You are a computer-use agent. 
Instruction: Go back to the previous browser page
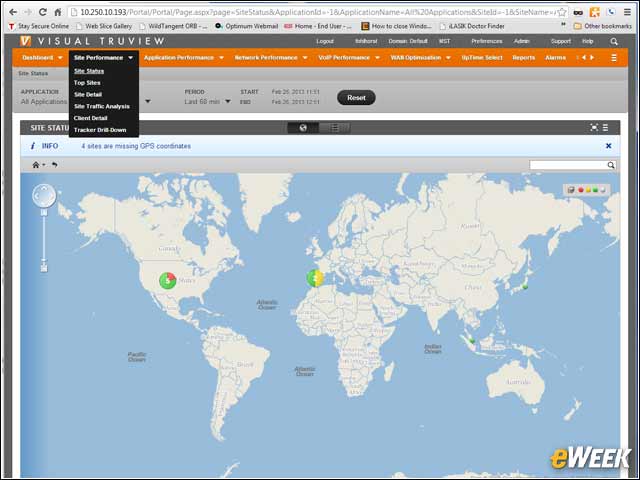click(x=13, y=12)
